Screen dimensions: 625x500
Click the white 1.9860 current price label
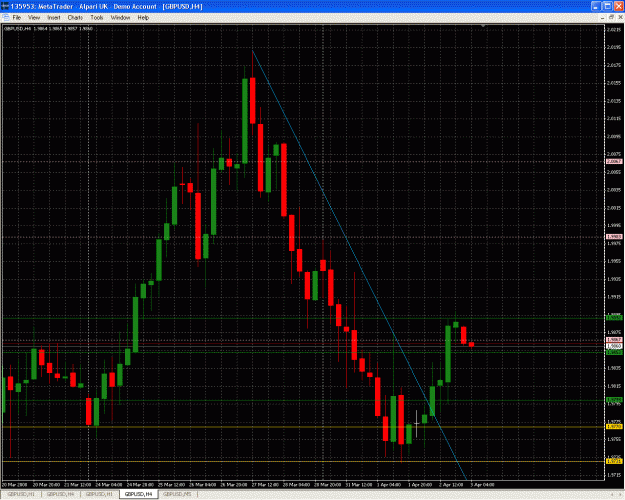coord(614,346)
